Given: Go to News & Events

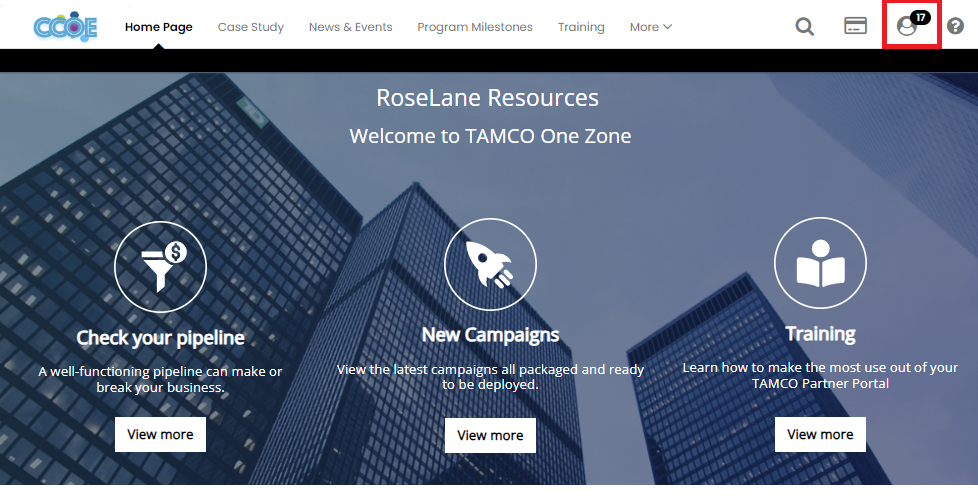Looking at the screenshot, I should pos(350,27).
